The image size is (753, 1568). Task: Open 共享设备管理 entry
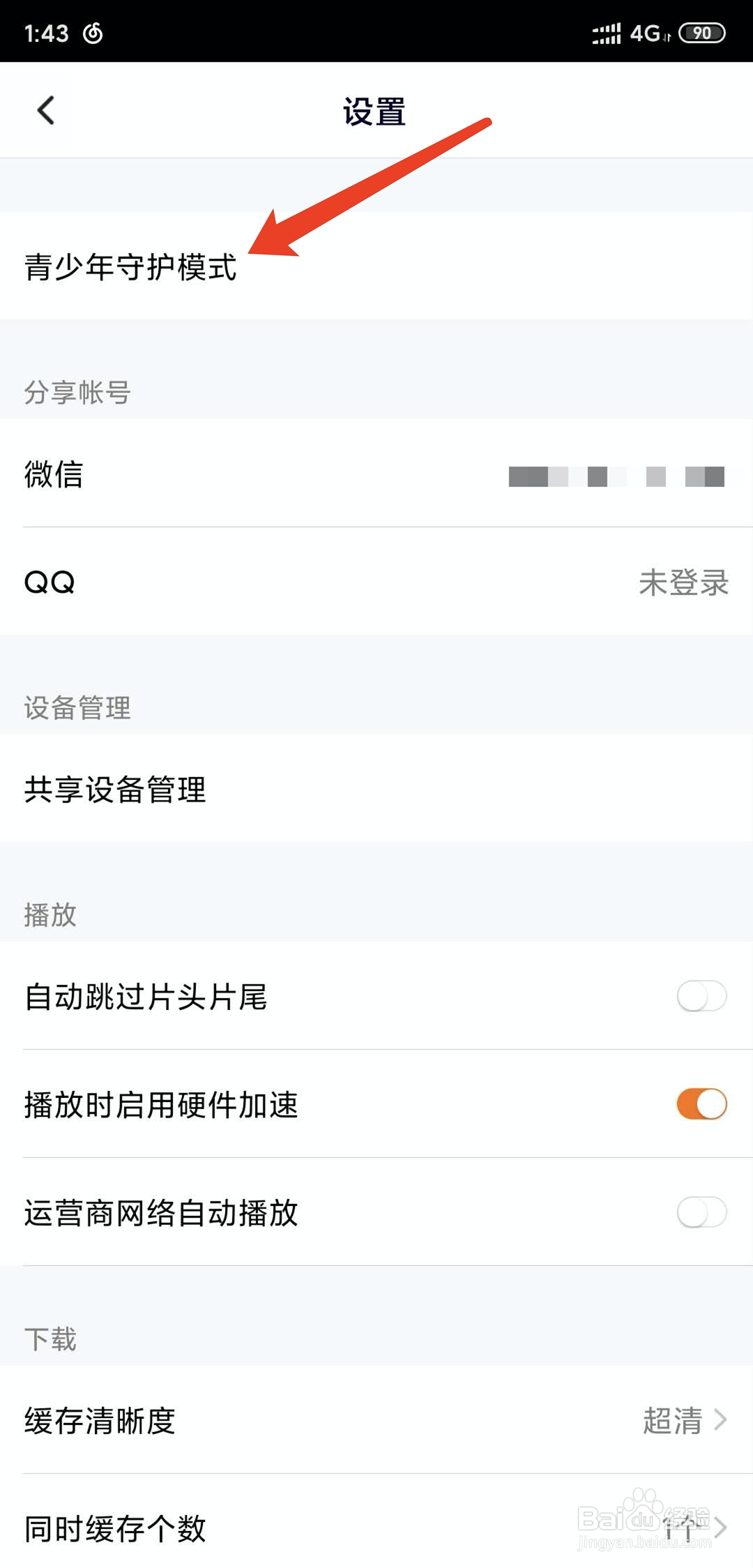pyautogui.click(x=376, y=788)
